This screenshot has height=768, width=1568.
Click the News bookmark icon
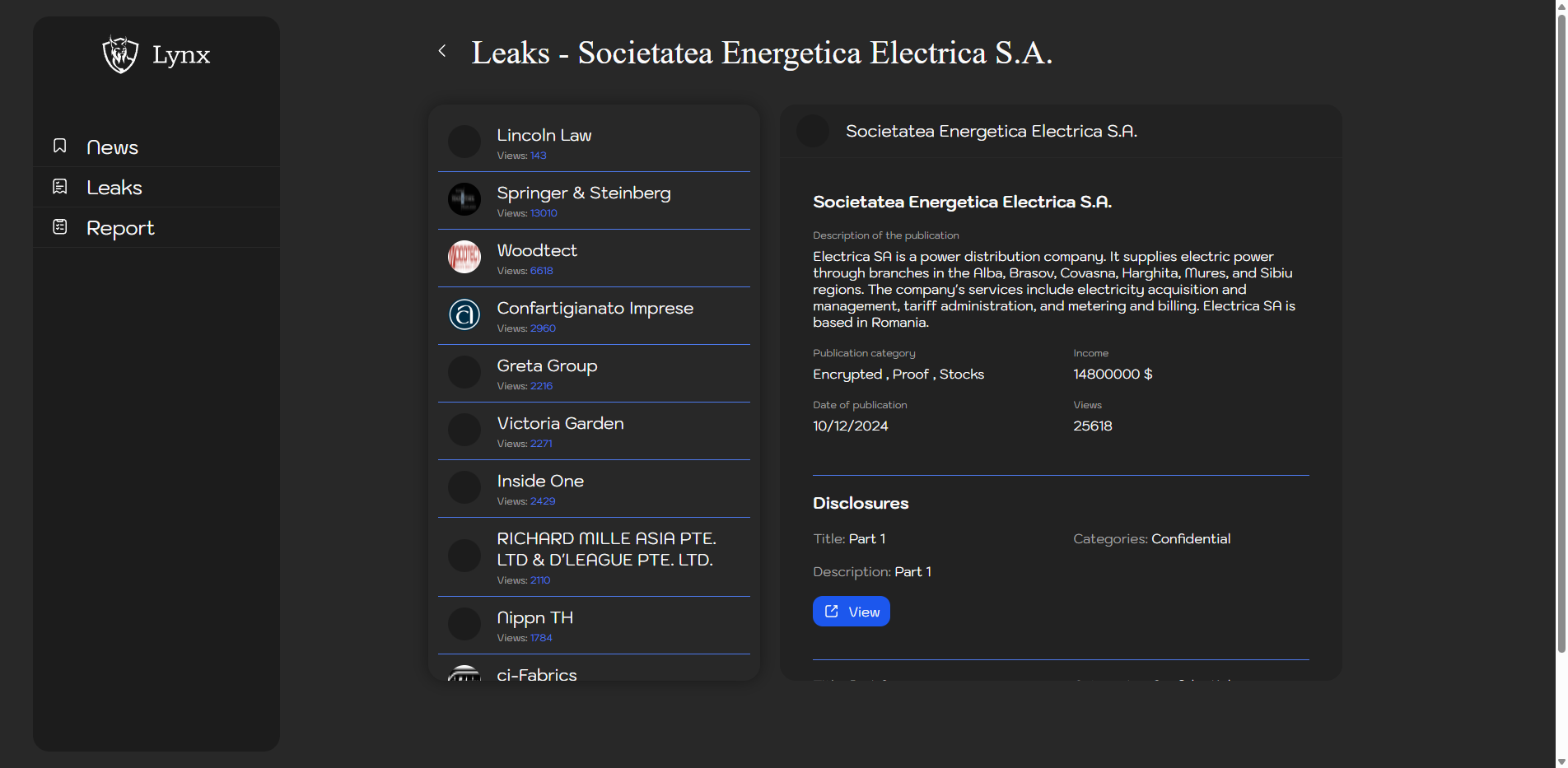60,146
